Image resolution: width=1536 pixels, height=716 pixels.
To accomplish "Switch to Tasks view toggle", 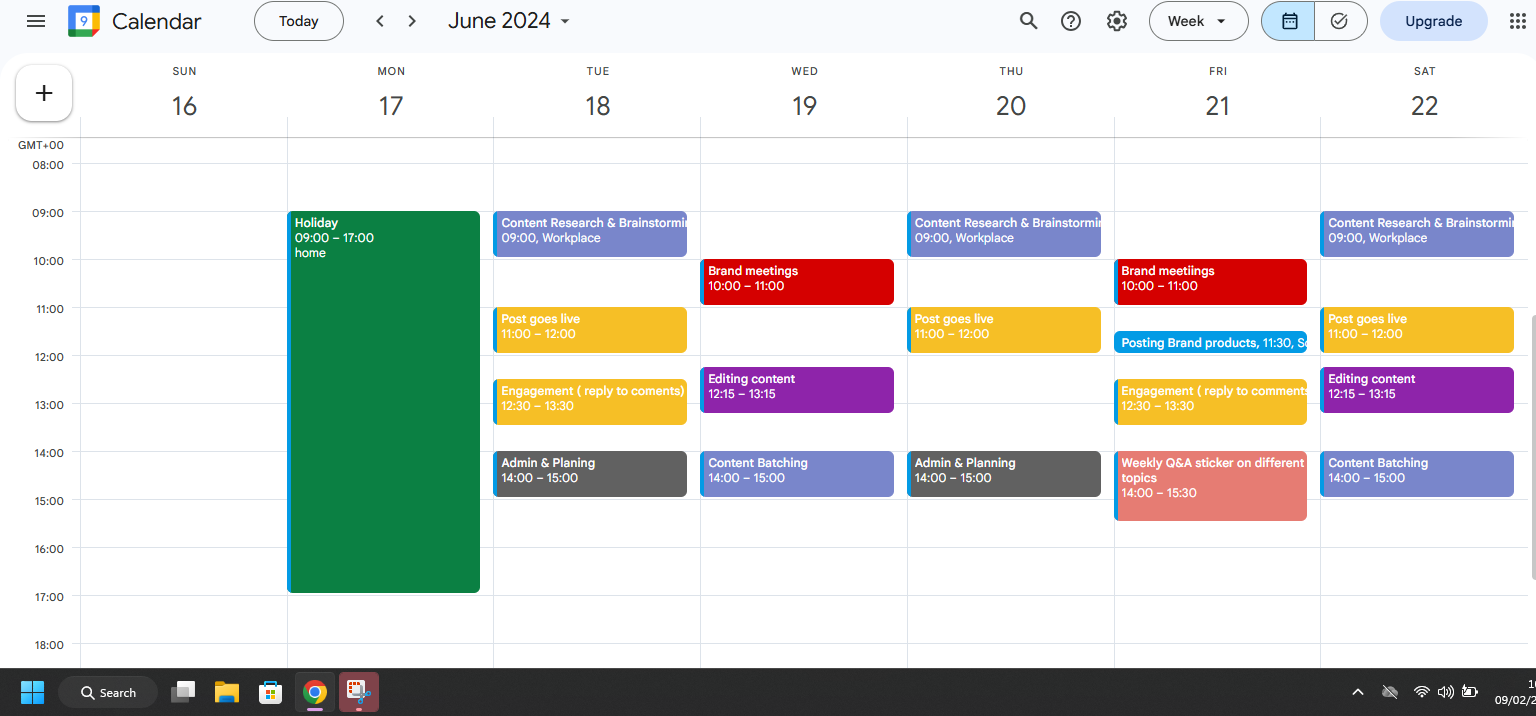I will pyautogui.click(x=1340, y=20).
